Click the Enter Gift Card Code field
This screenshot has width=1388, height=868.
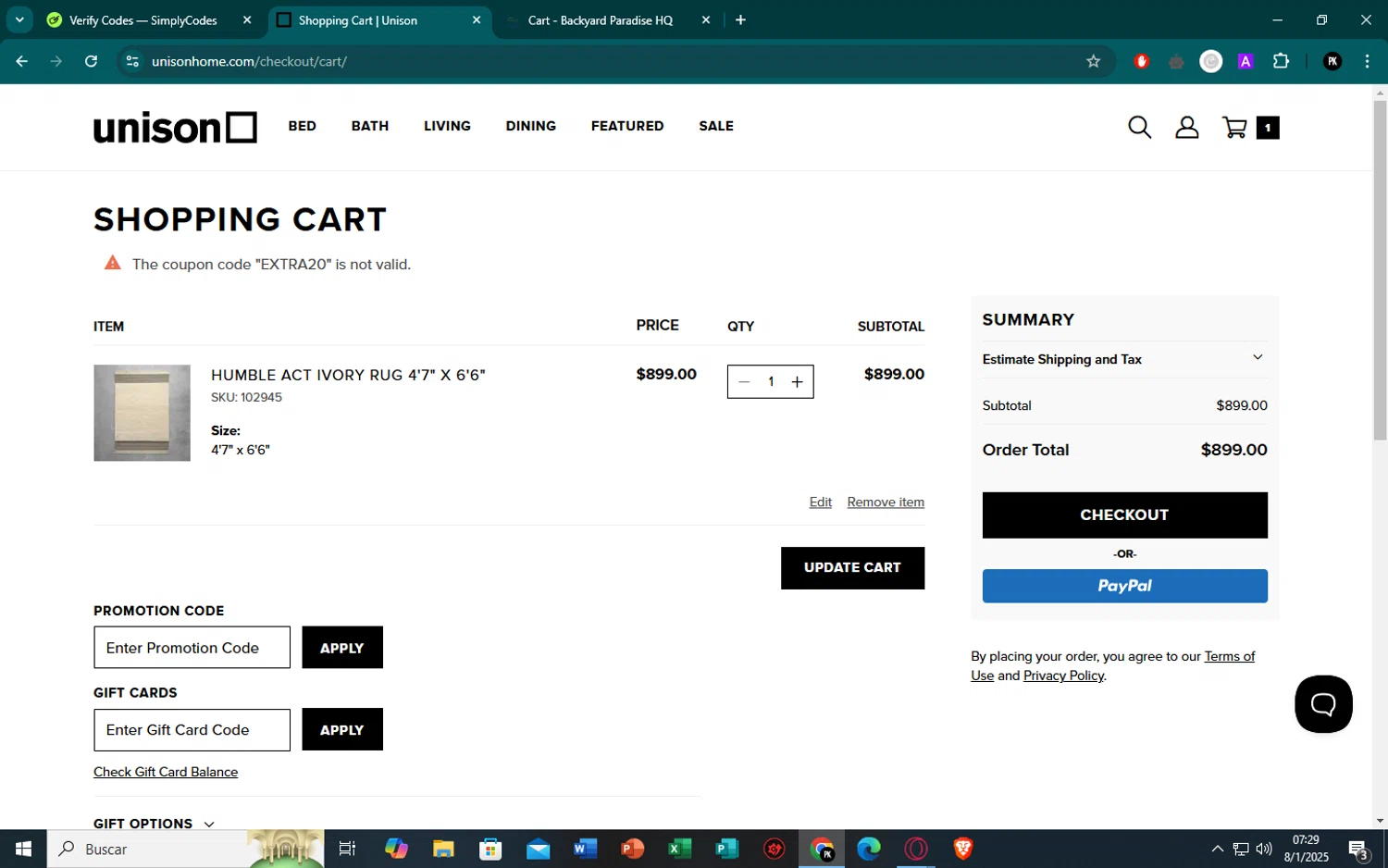tap(192, 729)
